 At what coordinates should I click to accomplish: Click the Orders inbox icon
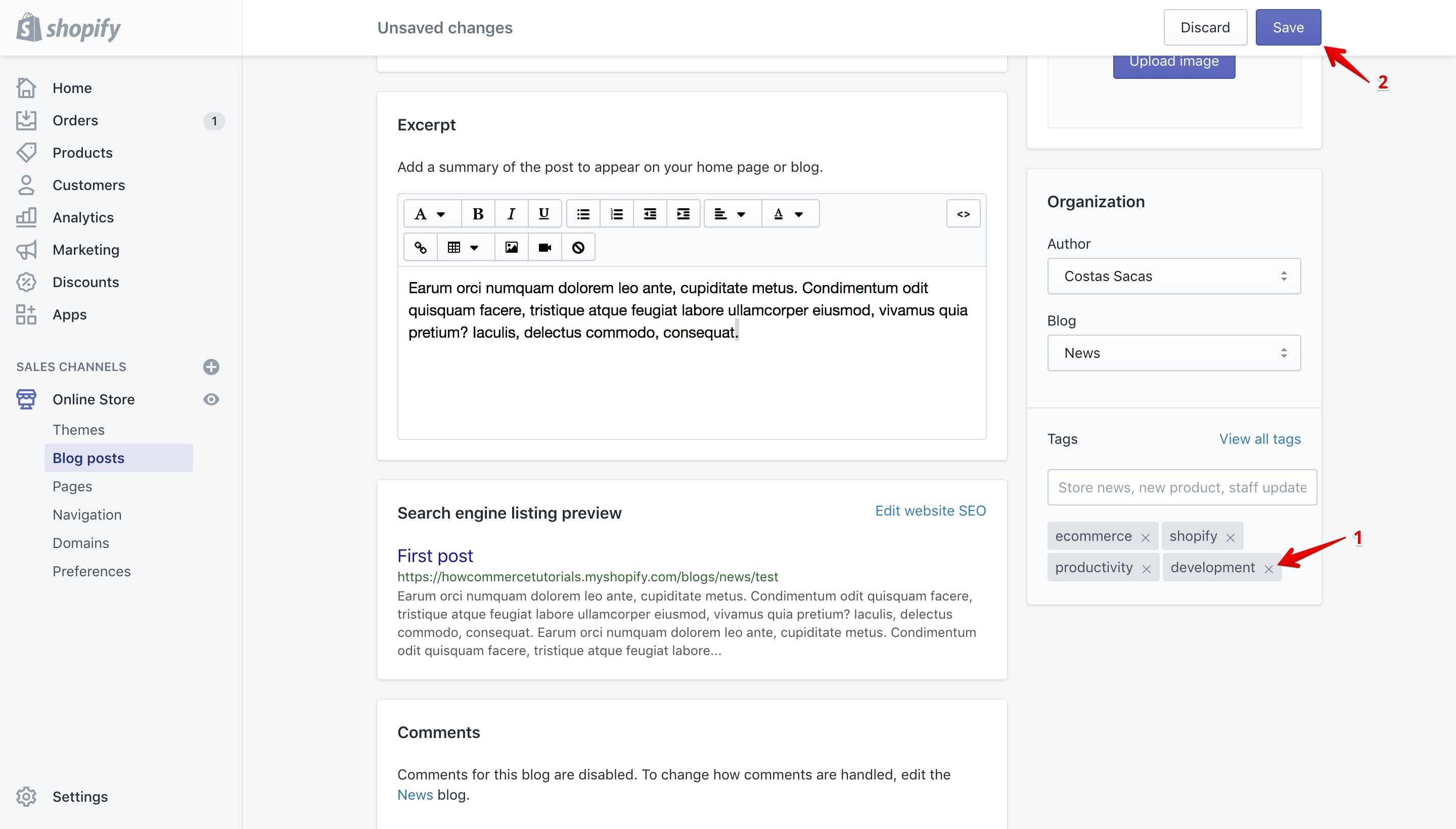click(26, 120)
